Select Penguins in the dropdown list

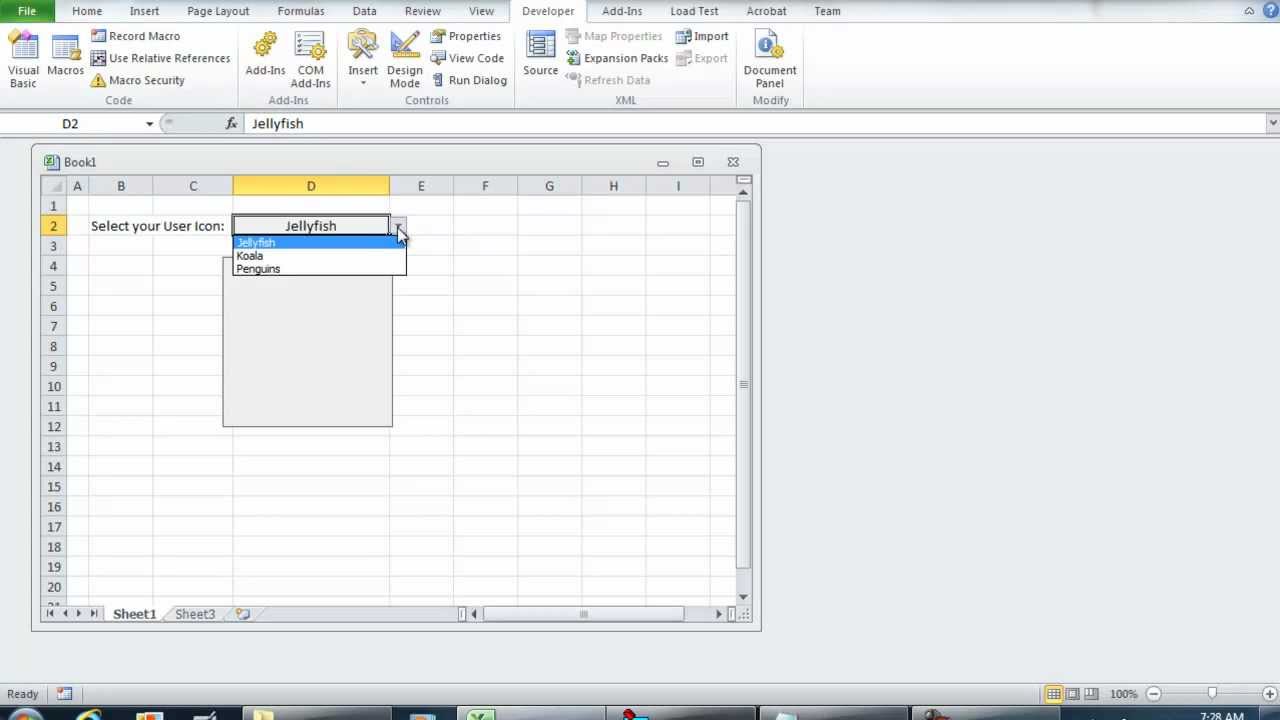319,269
